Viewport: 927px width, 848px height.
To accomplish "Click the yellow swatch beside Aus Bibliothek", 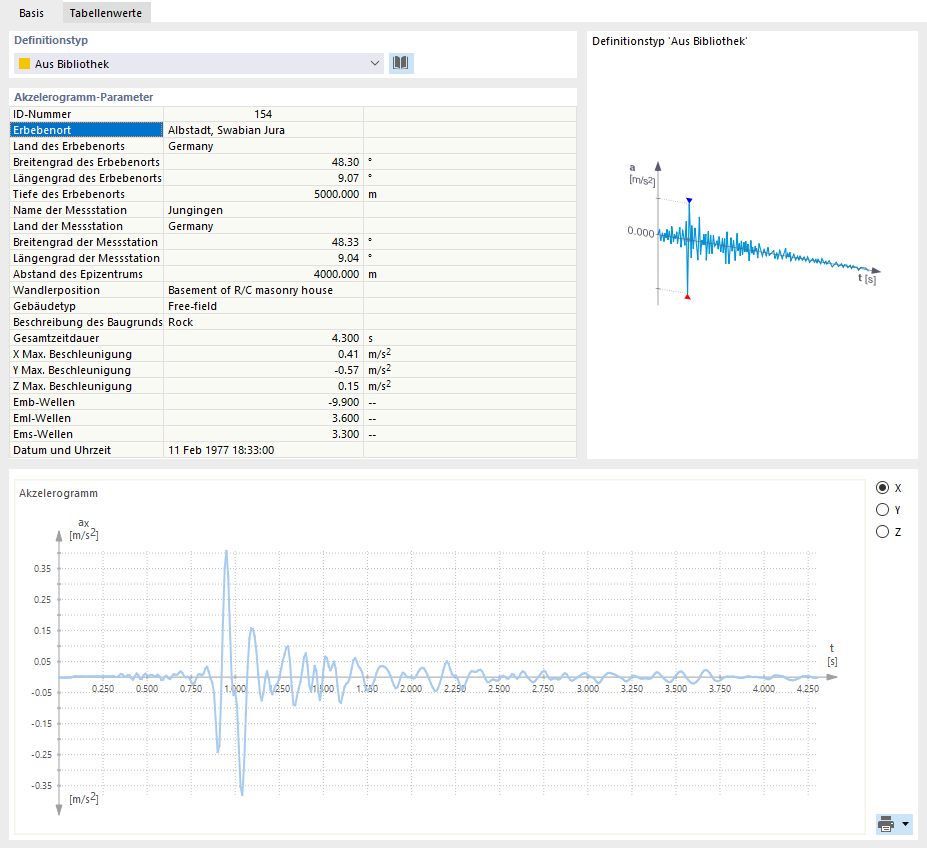I will (x=24, y=64).
